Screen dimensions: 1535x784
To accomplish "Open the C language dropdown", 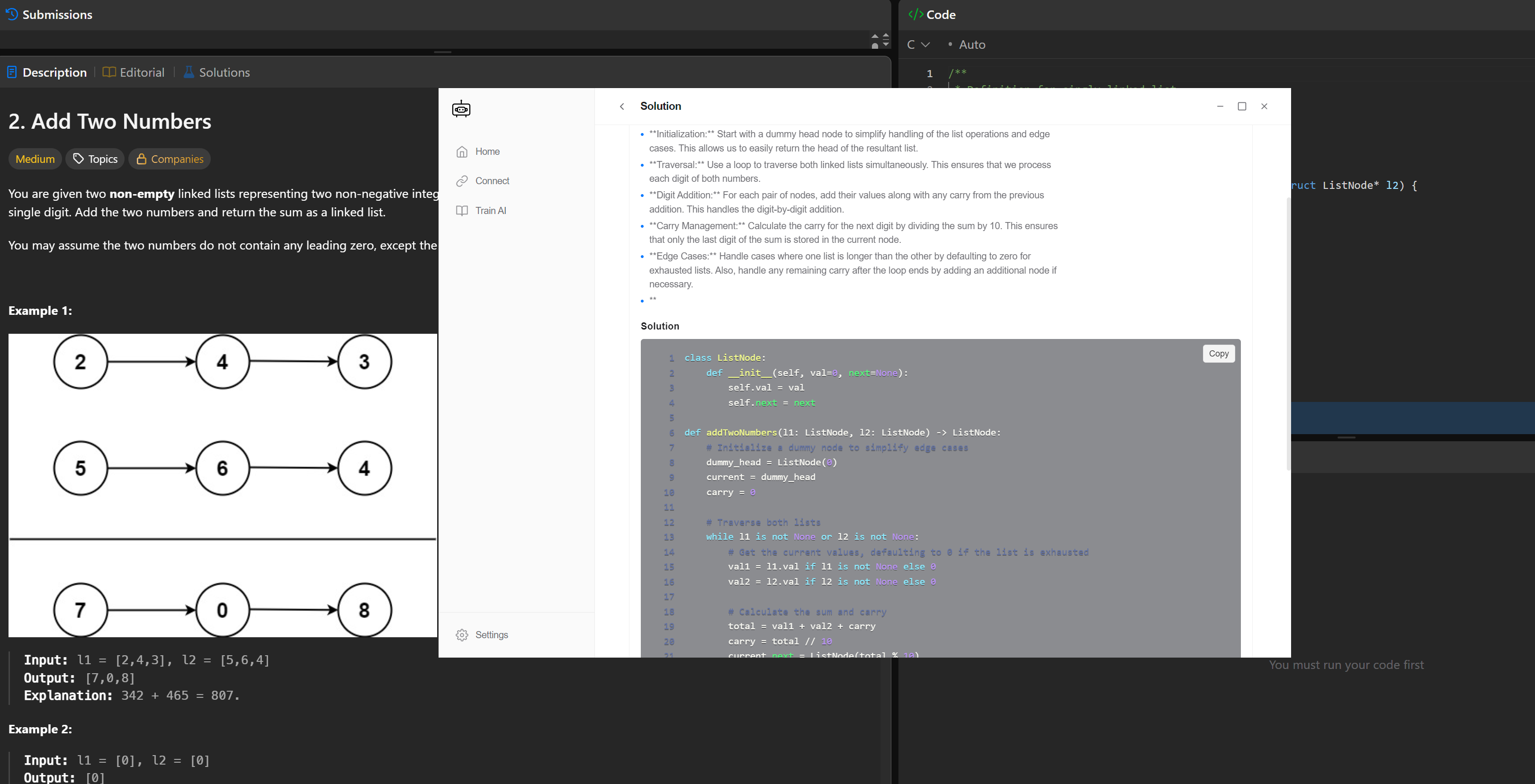I will pos(918,45).
